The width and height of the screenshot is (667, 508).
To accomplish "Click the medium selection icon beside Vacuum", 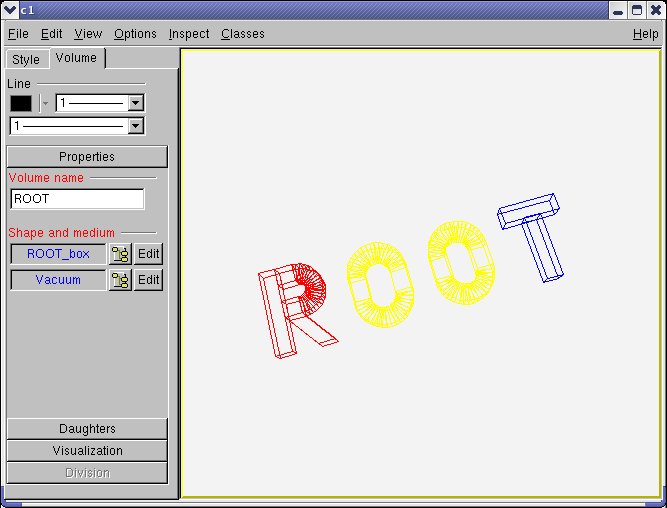I will click(x=120, y=280).
